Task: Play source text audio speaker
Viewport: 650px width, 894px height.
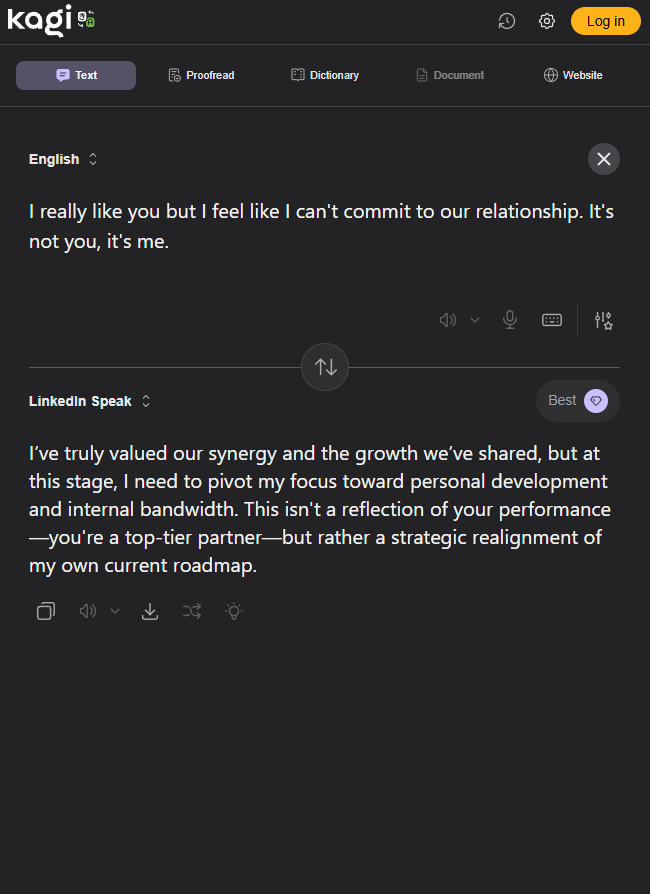Action: (x=448, y=320)
